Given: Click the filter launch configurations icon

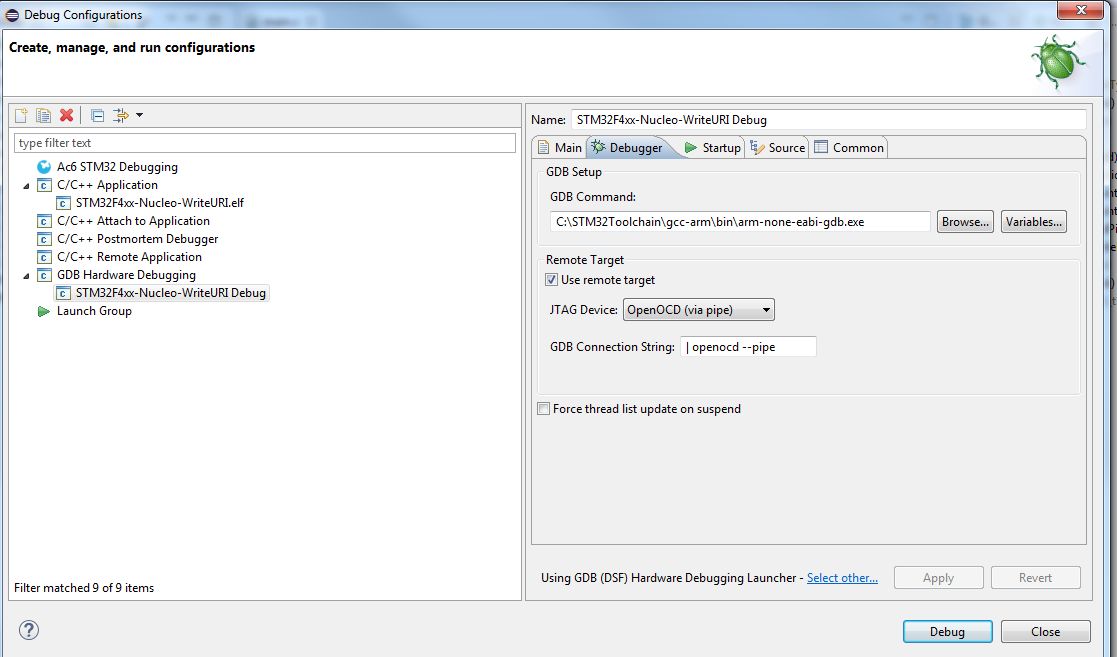Looking at the screenshot, I should point(122,116).
